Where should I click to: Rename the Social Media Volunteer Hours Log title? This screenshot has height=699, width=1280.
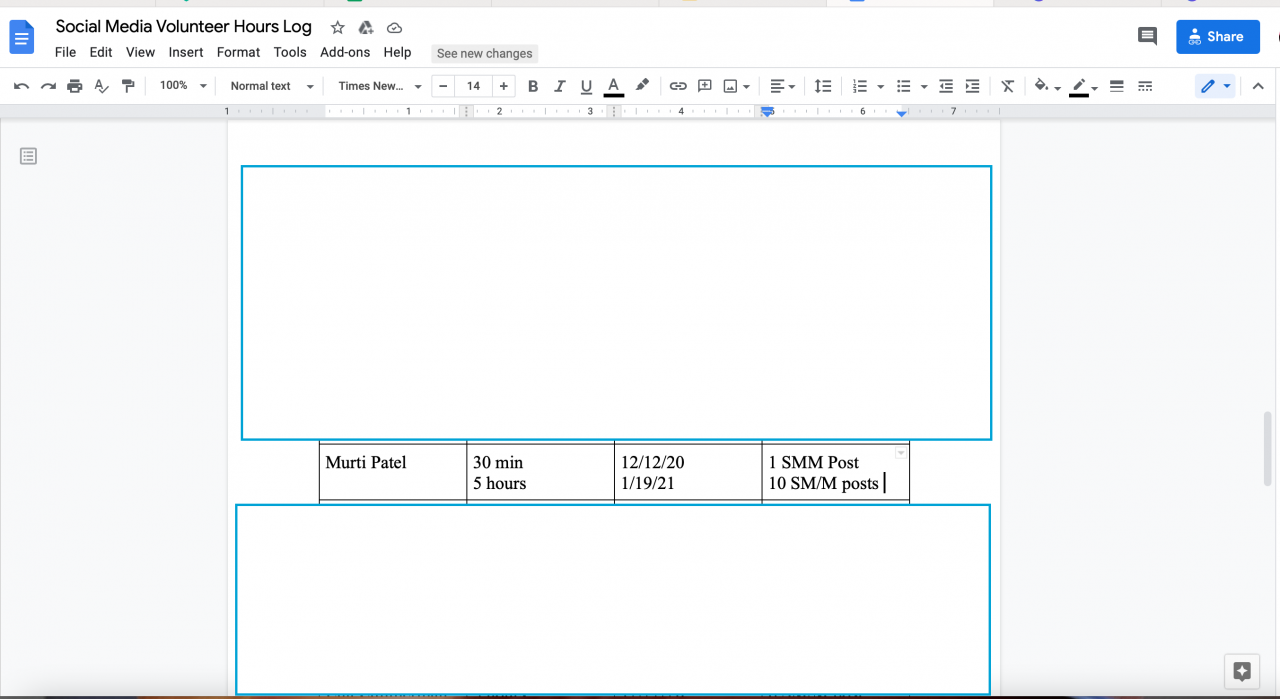(x=184, y=27)
